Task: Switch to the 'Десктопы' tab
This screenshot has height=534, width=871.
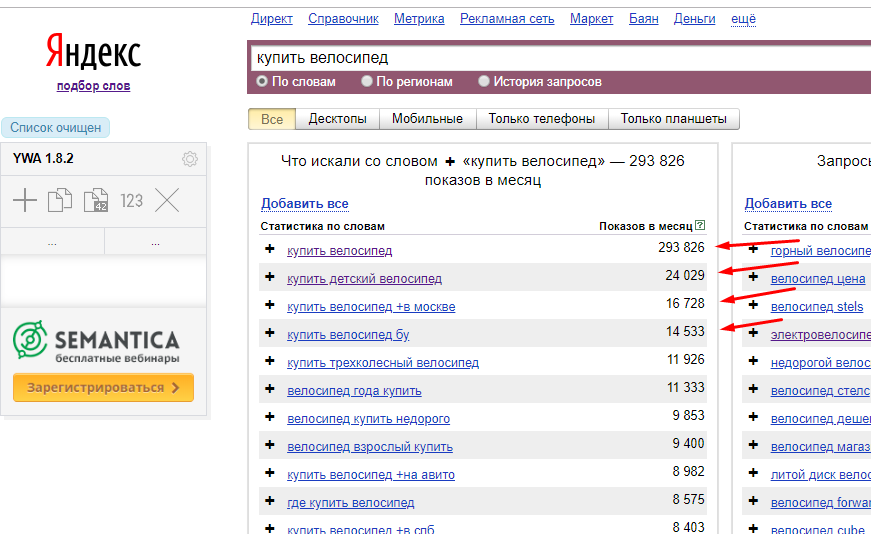Action: coord(337,119)
